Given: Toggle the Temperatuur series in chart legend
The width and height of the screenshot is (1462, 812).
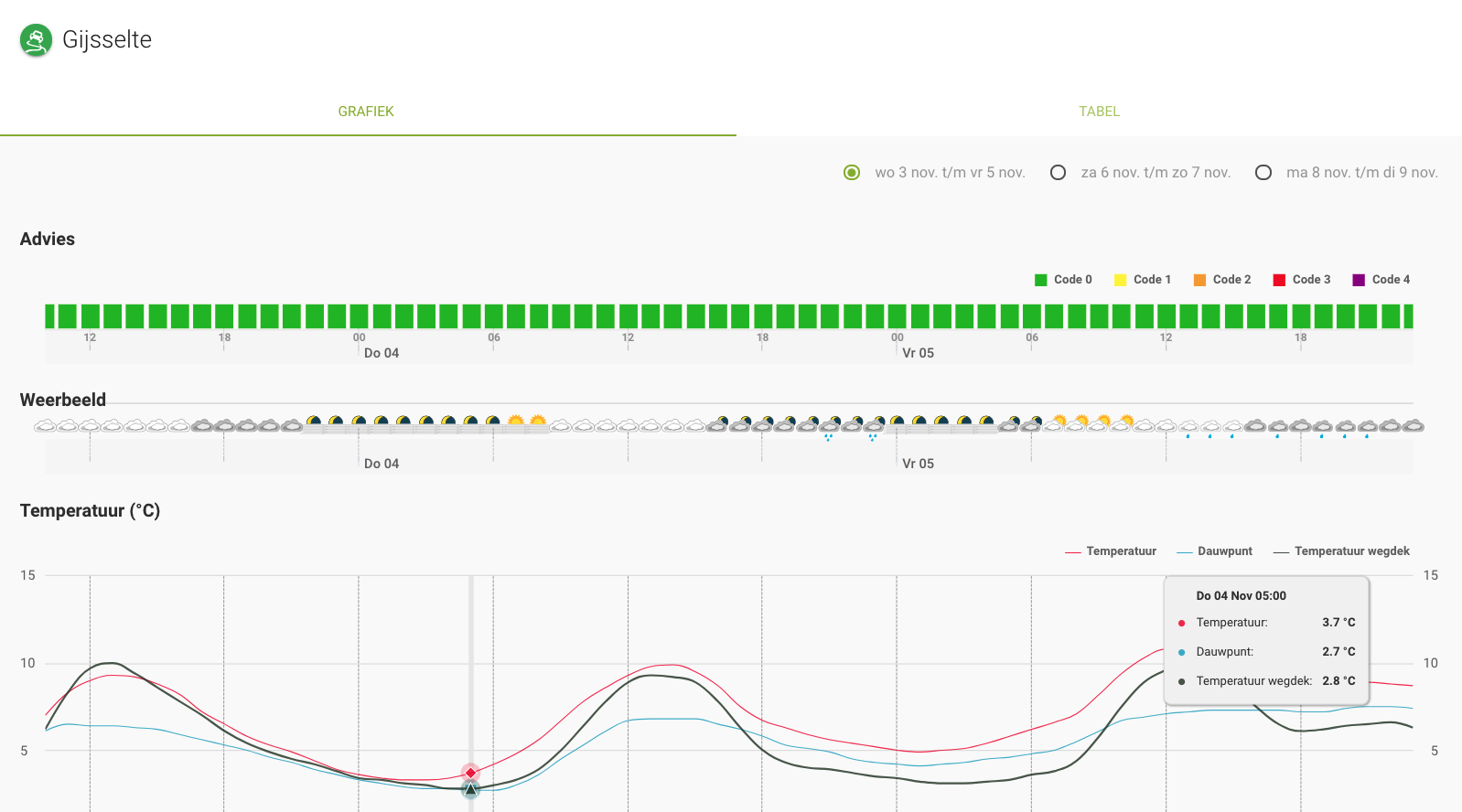Looking at the screenshot, I should tap(1111, 551).
